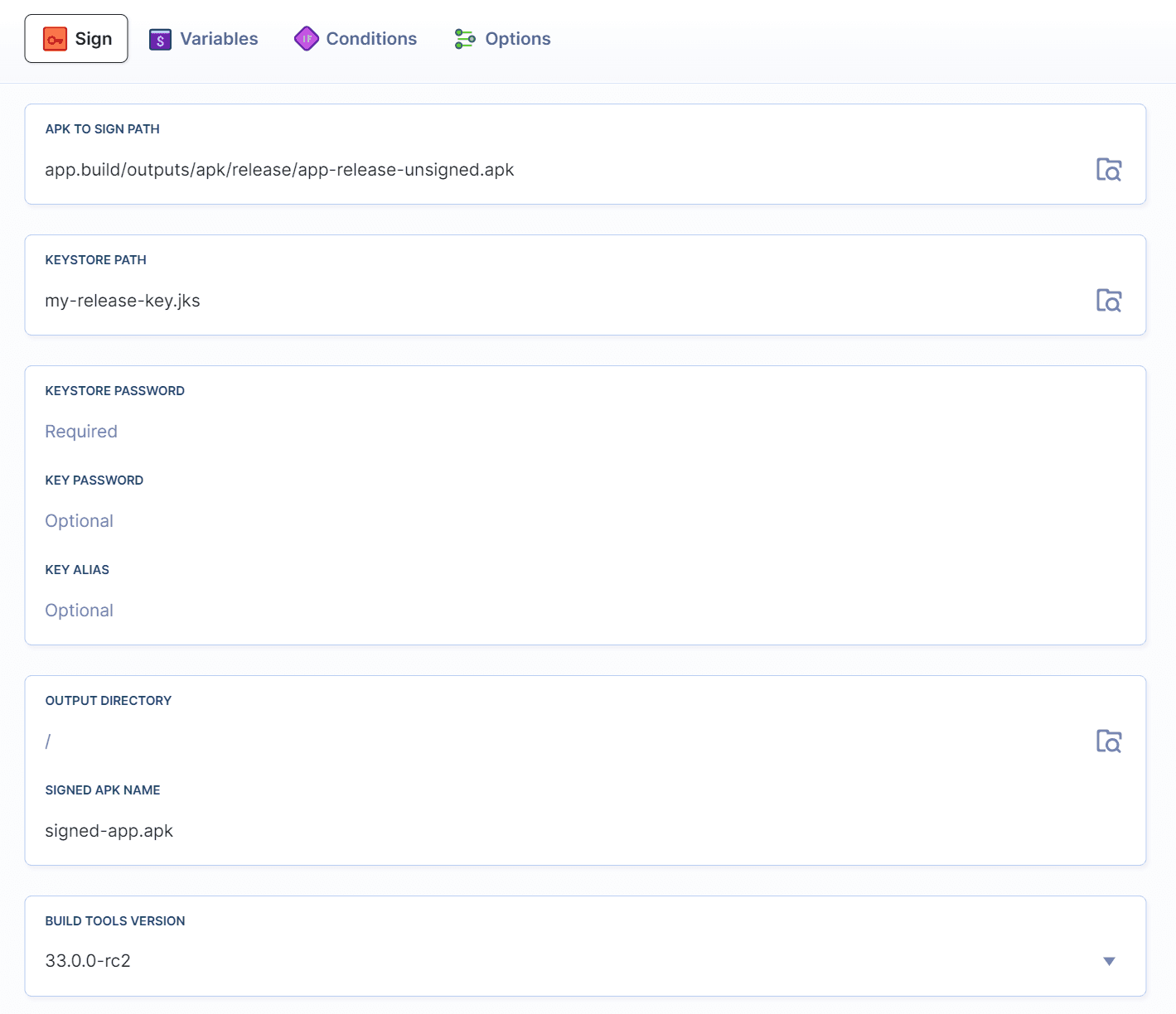Click the sliders icon next to Options

point(464,38)
